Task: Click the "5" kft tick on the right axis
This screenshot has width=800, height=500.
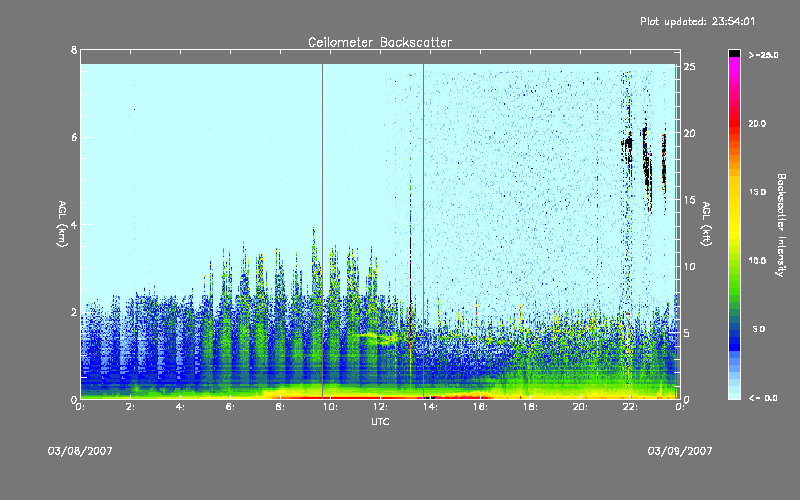Action: tap(686, 333)
